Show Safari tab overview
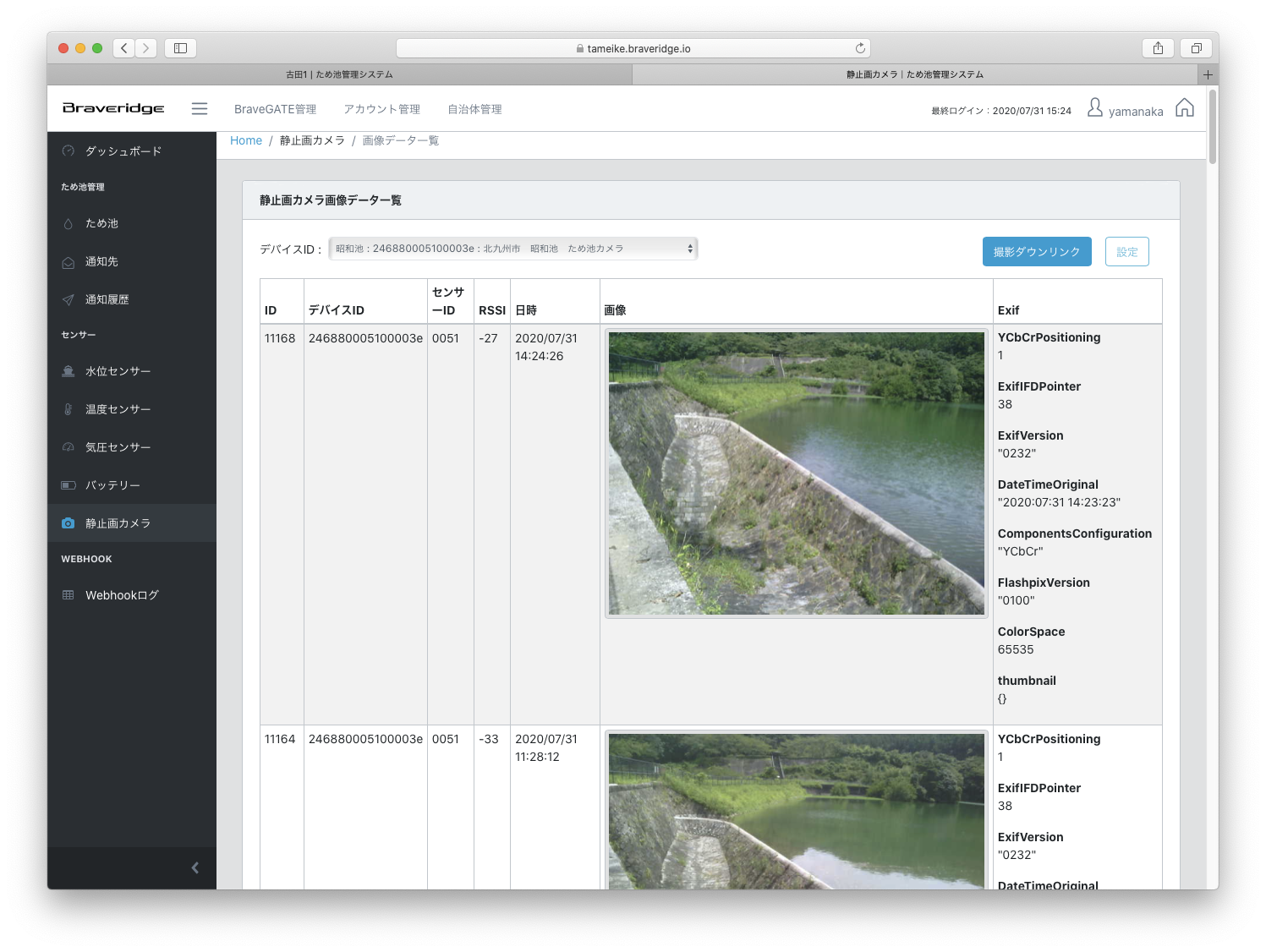Viewport: 1266px width, 952px height. 1196,48
